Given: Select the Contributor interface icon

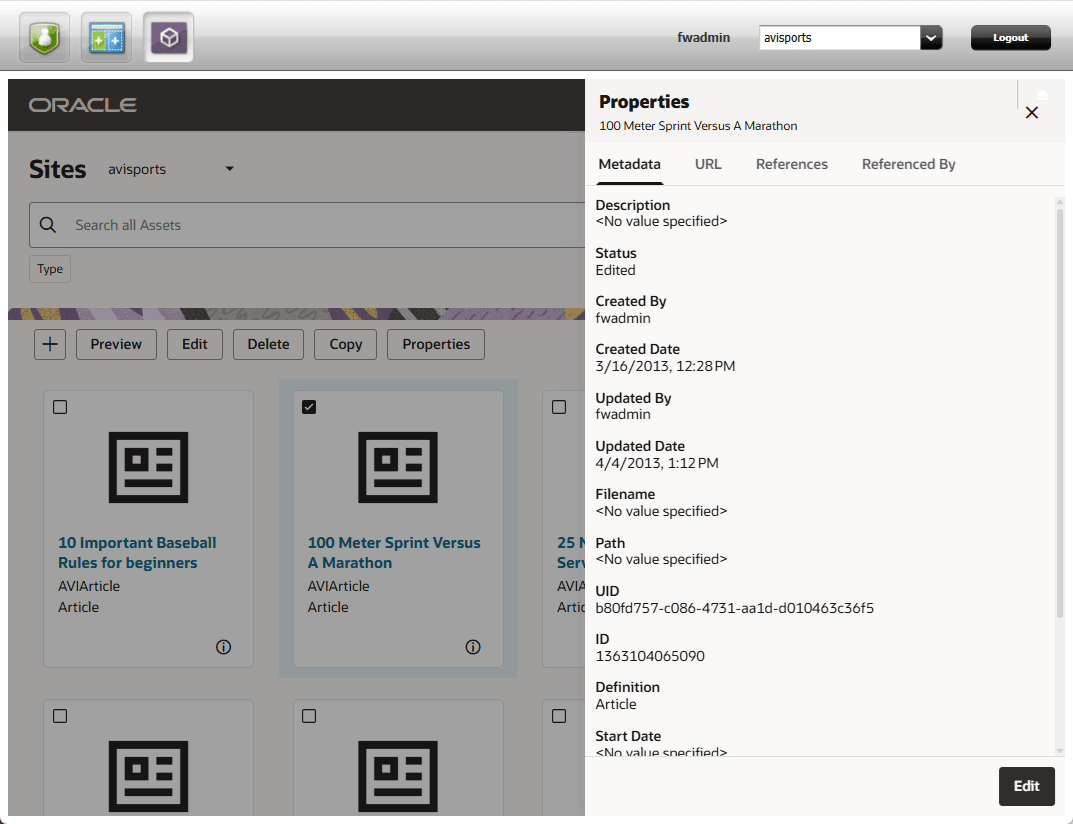Looking at the screenshot, I should [105, 36].
